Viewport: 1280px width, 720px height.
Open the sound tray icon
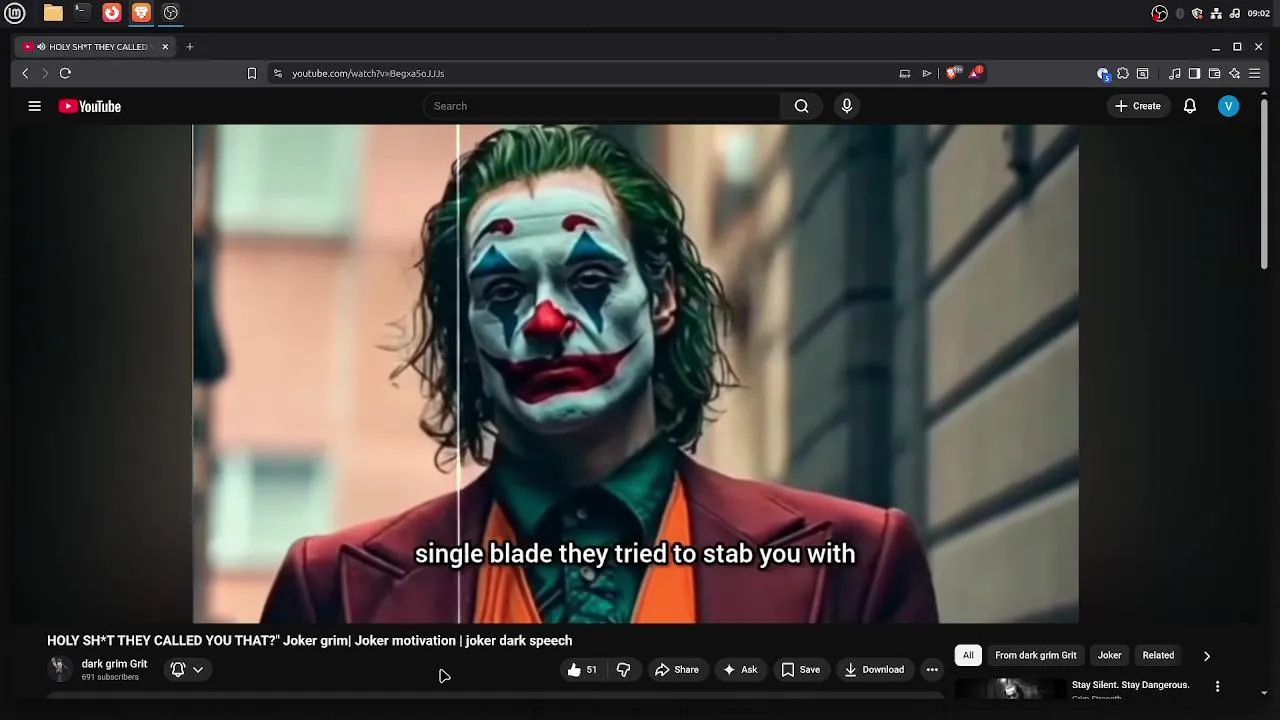[1234, 13]
